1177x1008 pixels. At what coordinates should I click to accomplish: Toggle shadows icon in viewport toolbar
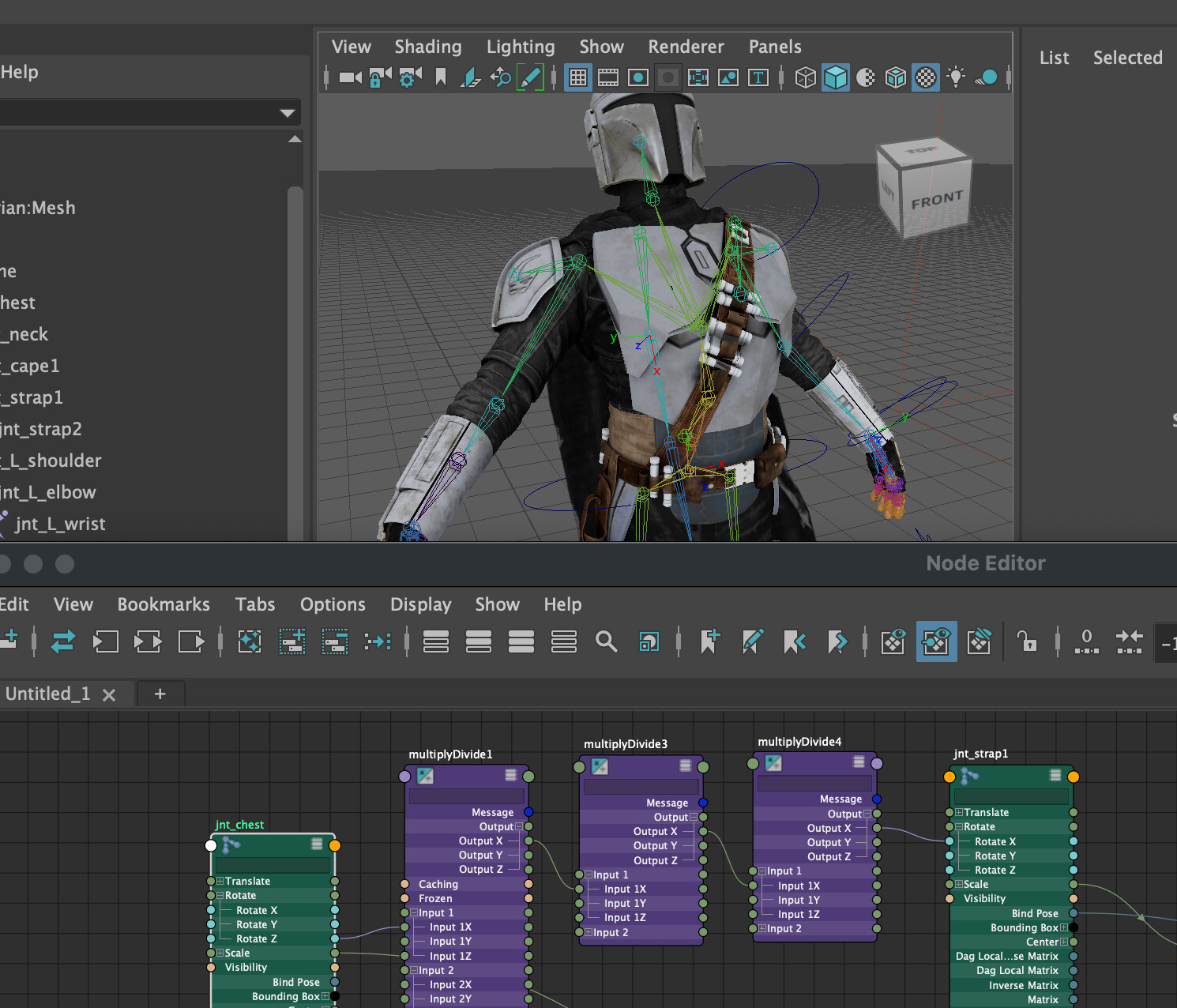tap(986, 77)
